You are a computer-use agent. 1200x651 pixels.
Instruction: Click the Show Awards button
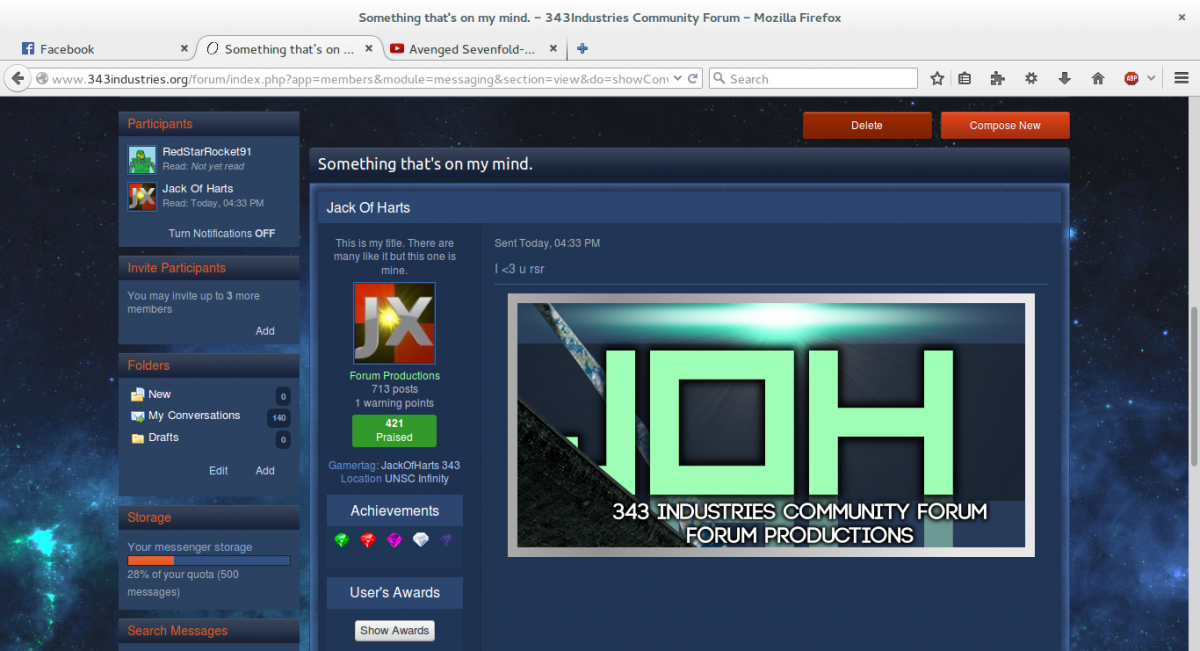(x=394, y=630)
